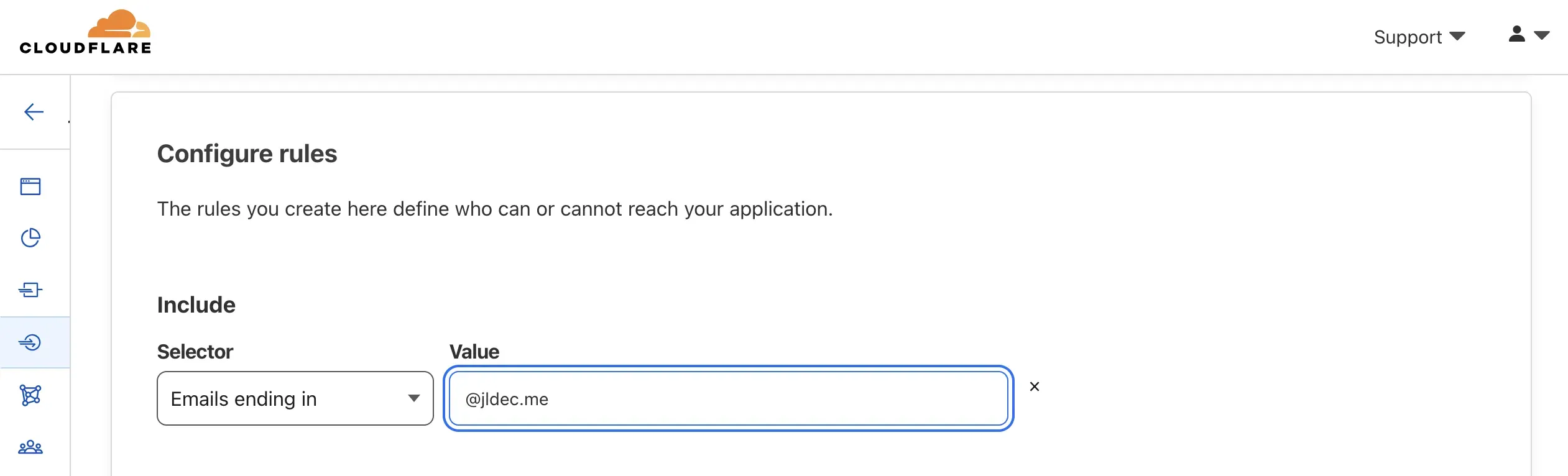1568x476 pixels.
Task: Expand the Support dropdown arrow
Action: coord(1458,37)
